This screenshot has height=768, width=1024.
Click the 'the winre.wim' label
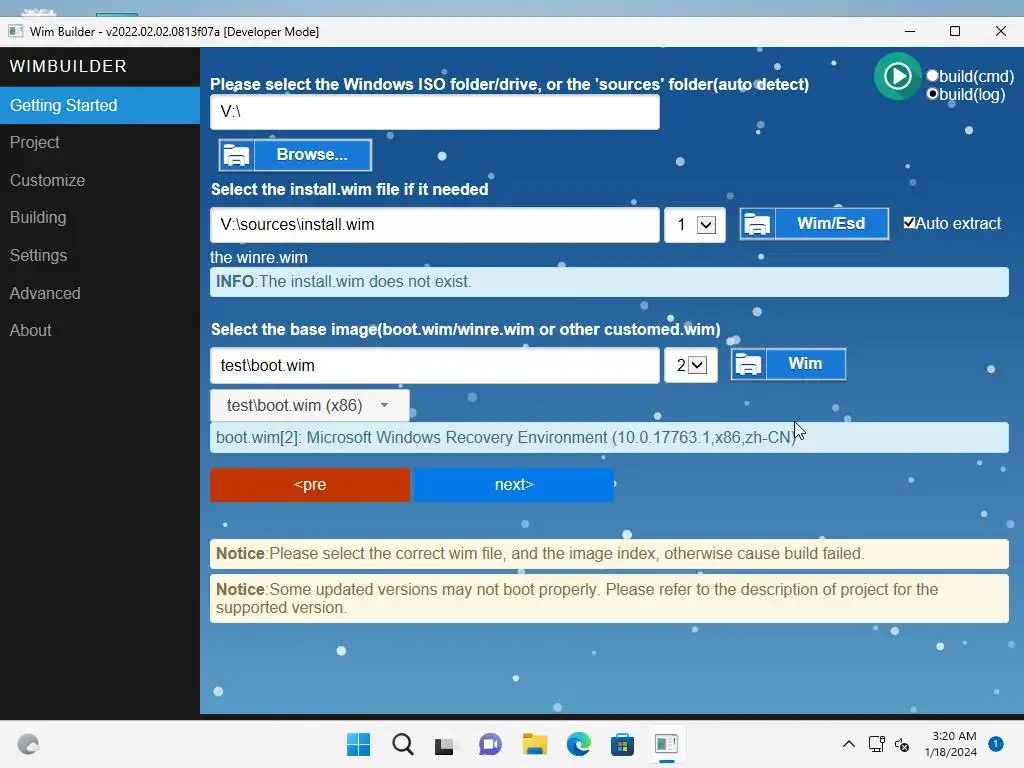(259, 257)
